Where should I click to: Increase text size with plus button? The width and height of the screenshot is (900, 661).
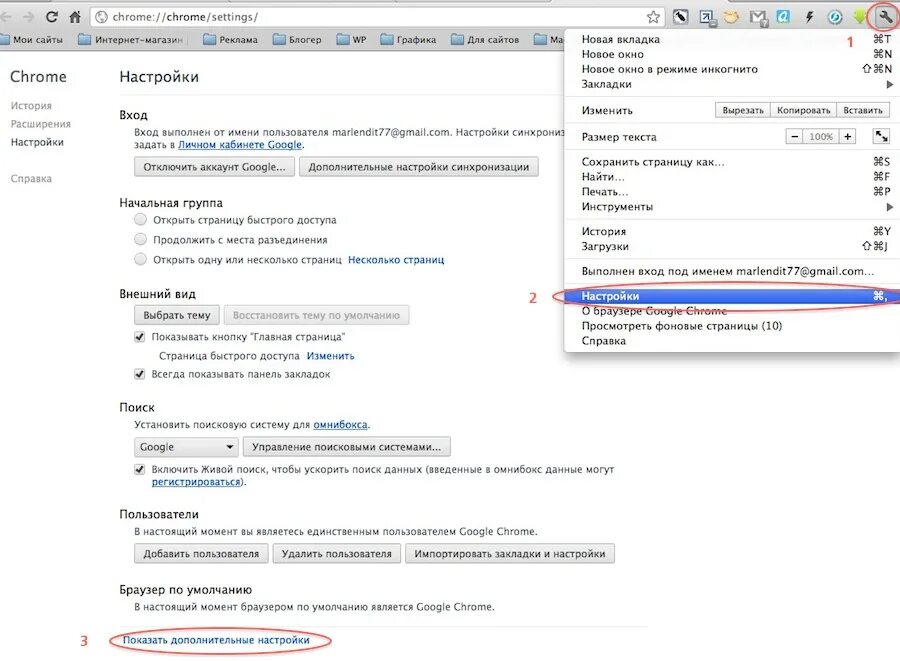pyautogui.click(x=847, y=137)
